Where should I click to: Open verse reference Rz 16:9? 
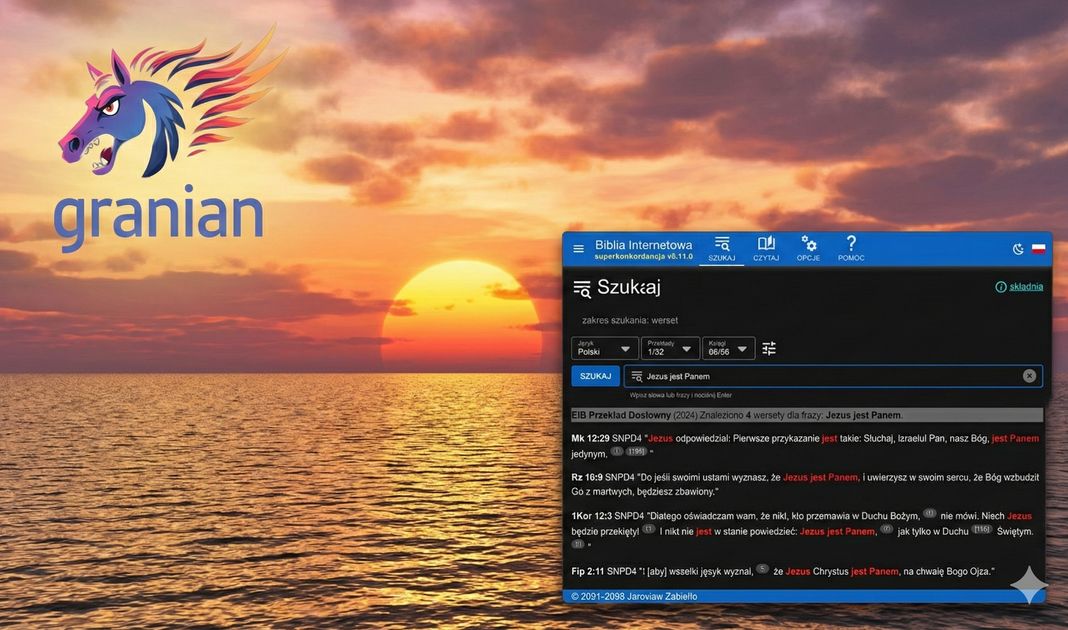586,477
